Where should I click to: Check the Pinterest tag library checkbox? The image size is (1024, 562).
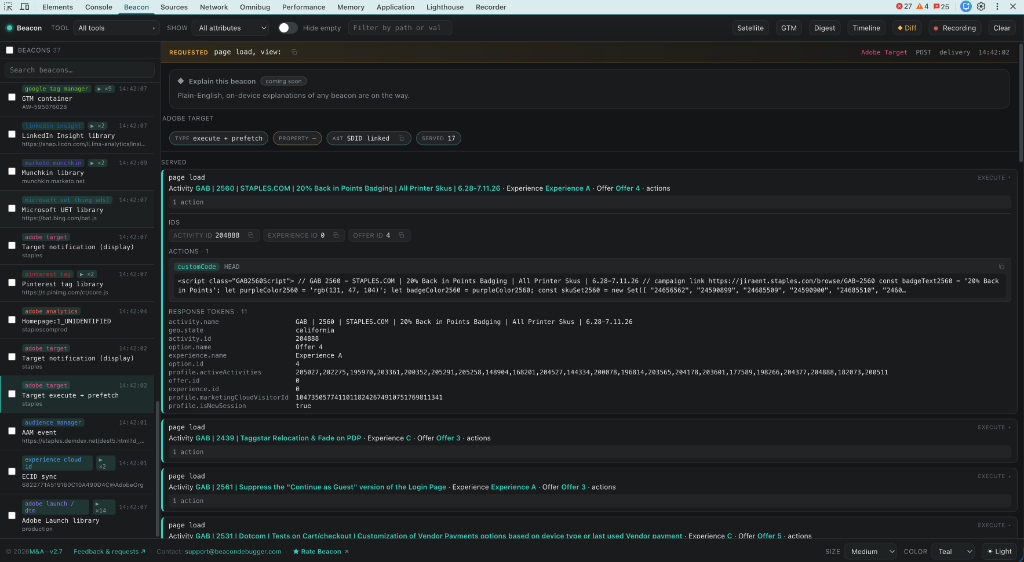tap(12, 283)
